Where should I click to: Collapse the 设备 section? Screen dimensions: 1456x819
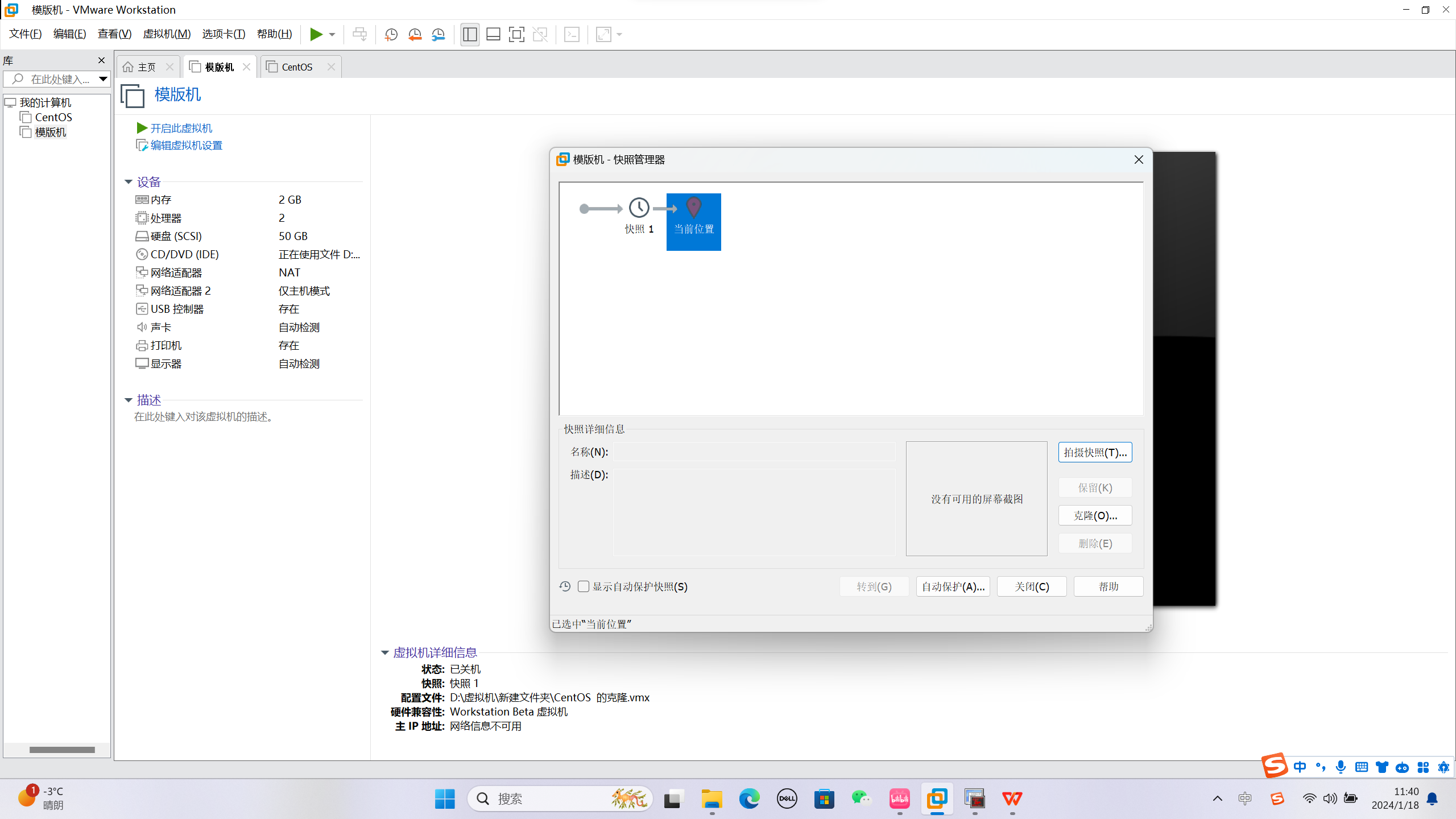point(129,182)
